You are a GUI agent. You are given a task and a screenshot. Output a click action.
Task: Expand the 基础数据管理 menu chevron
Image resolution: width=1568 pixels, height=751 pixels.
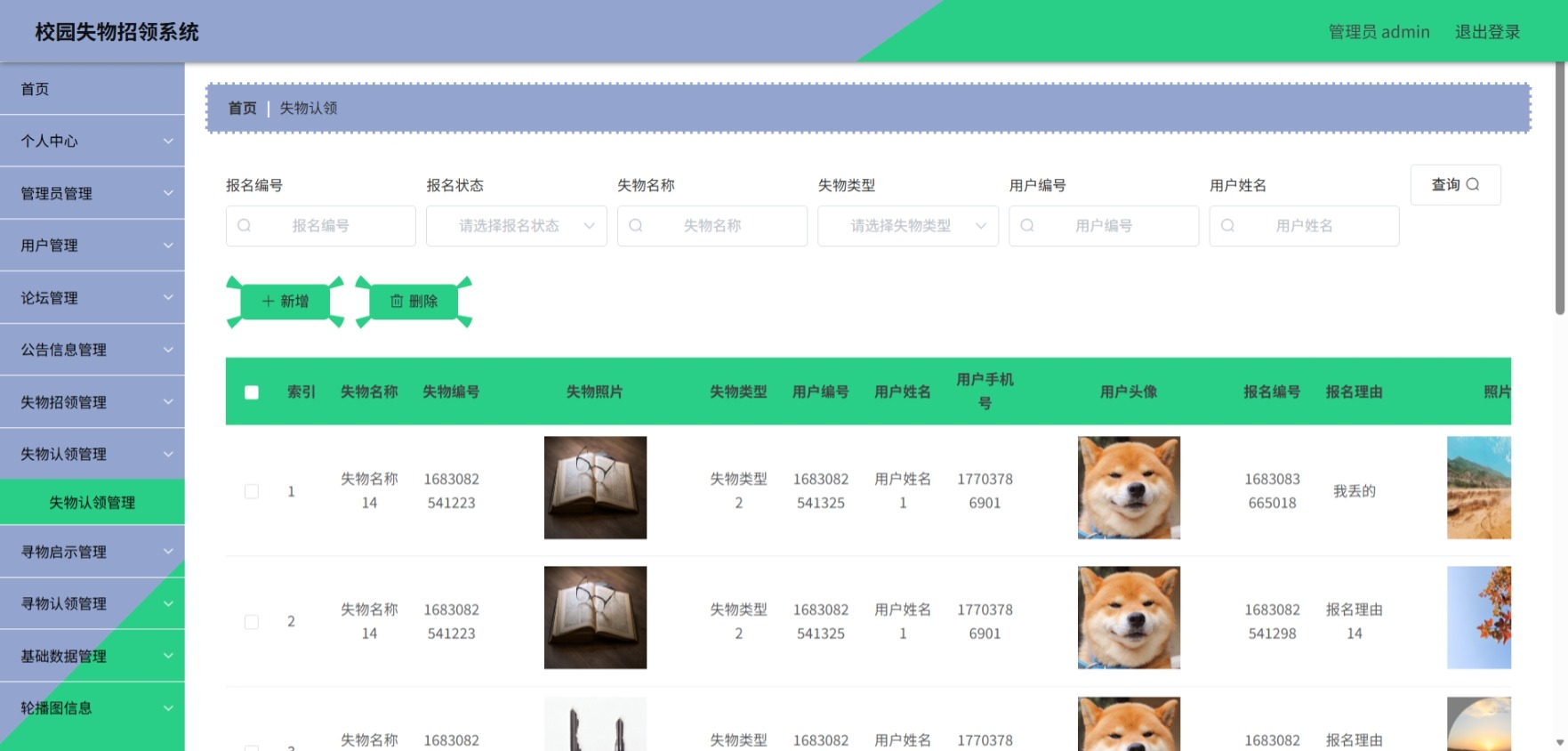click(x=168, y=656)
